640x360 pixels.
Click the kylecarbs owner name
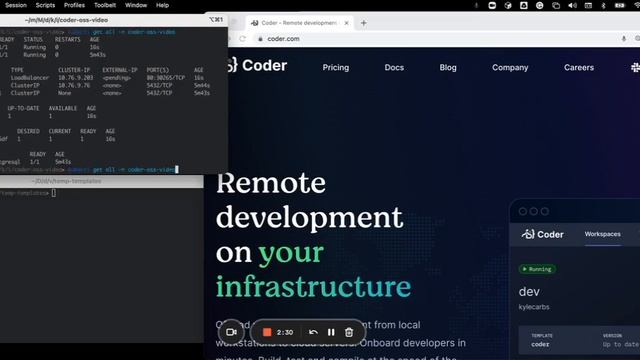coord(534,307)
